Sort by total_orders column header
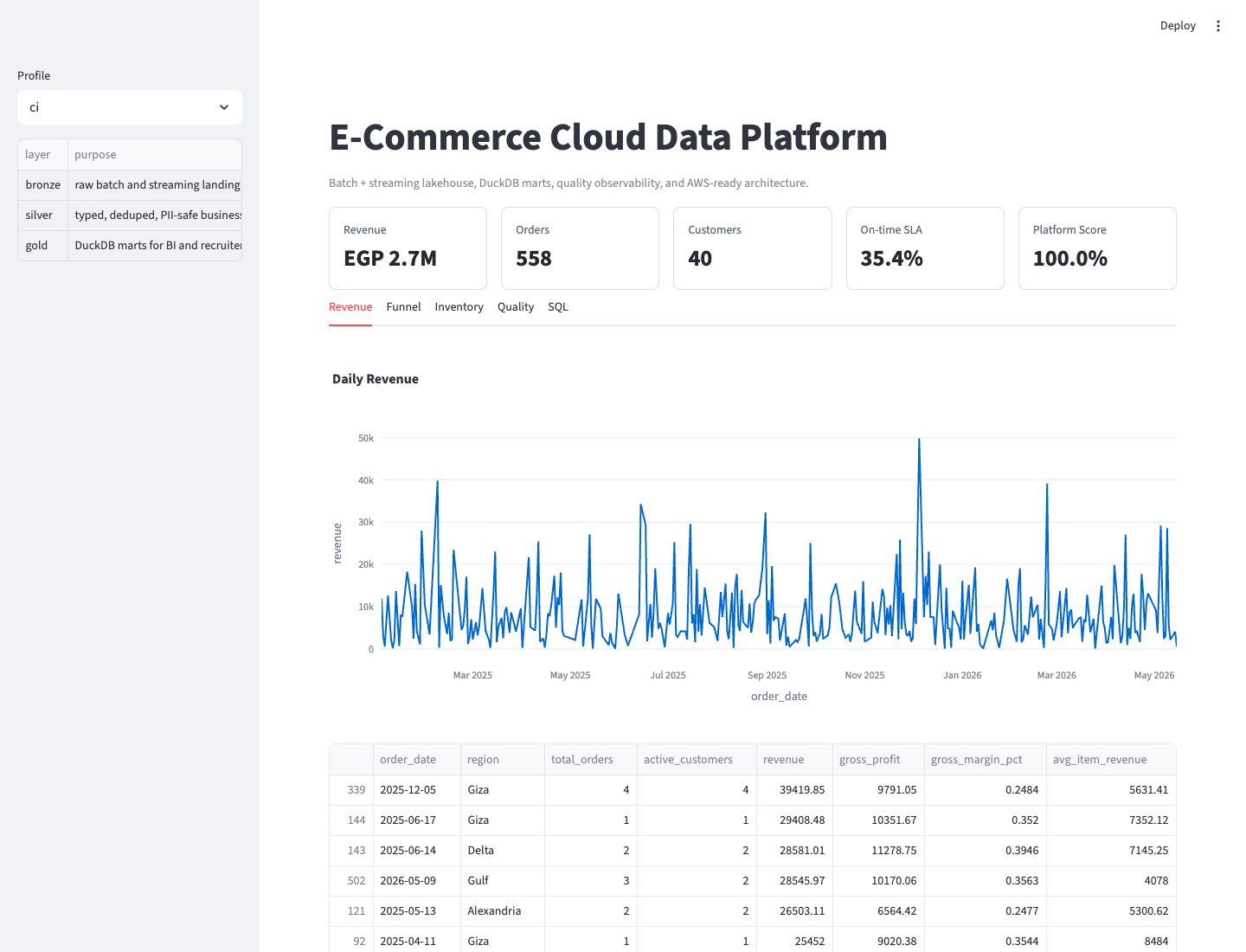 point(591,760)
